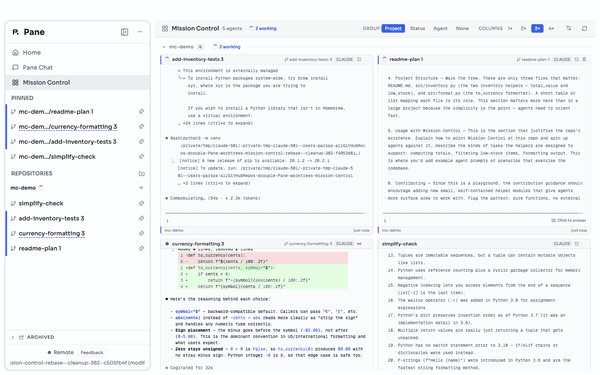Click the Mission Control grid icon in header
This screenshot has width=600, height=375.
click(165, 28)
